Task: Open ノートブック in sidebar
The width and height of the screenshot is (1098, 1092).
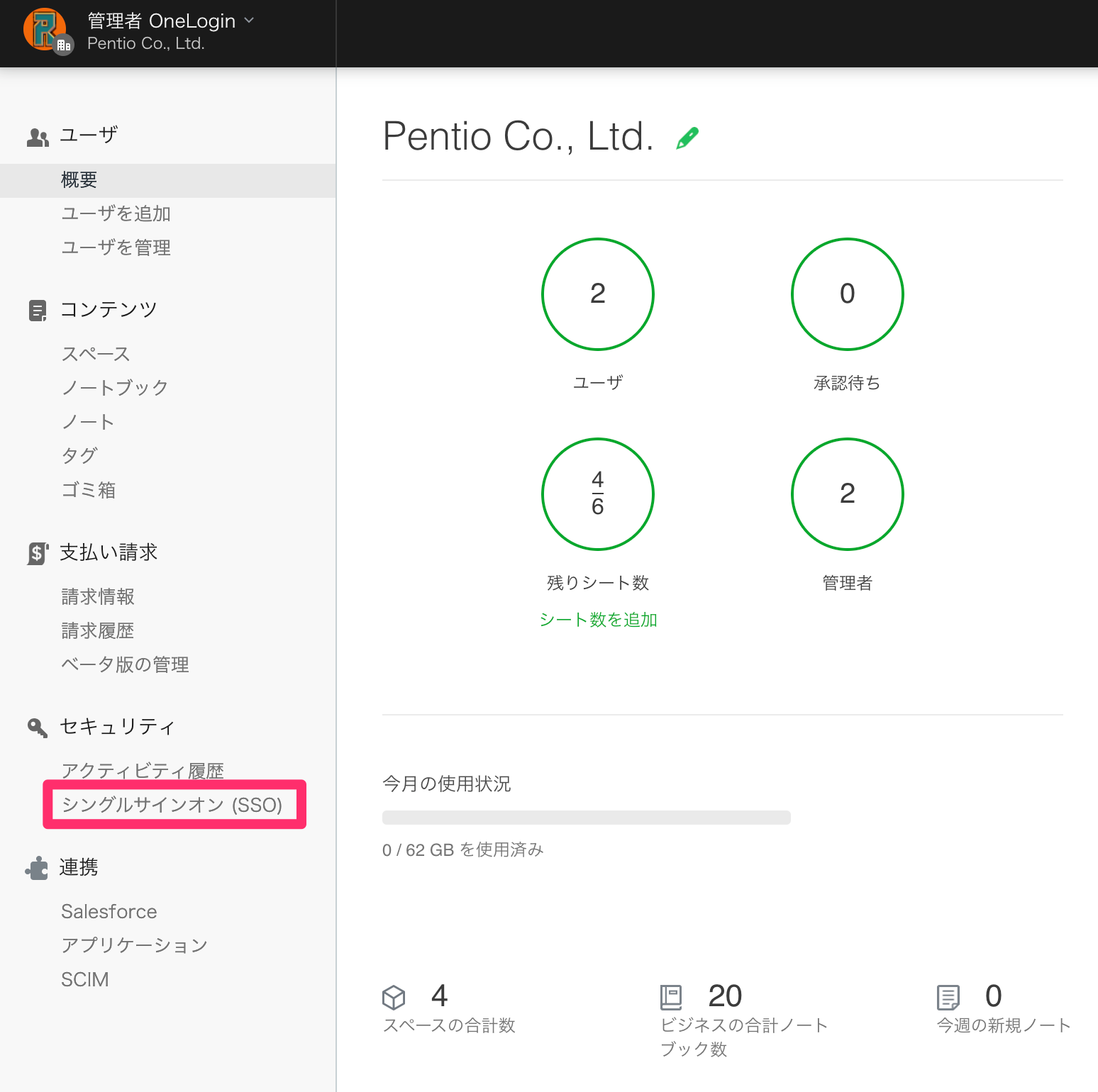Action: point(115,388)
